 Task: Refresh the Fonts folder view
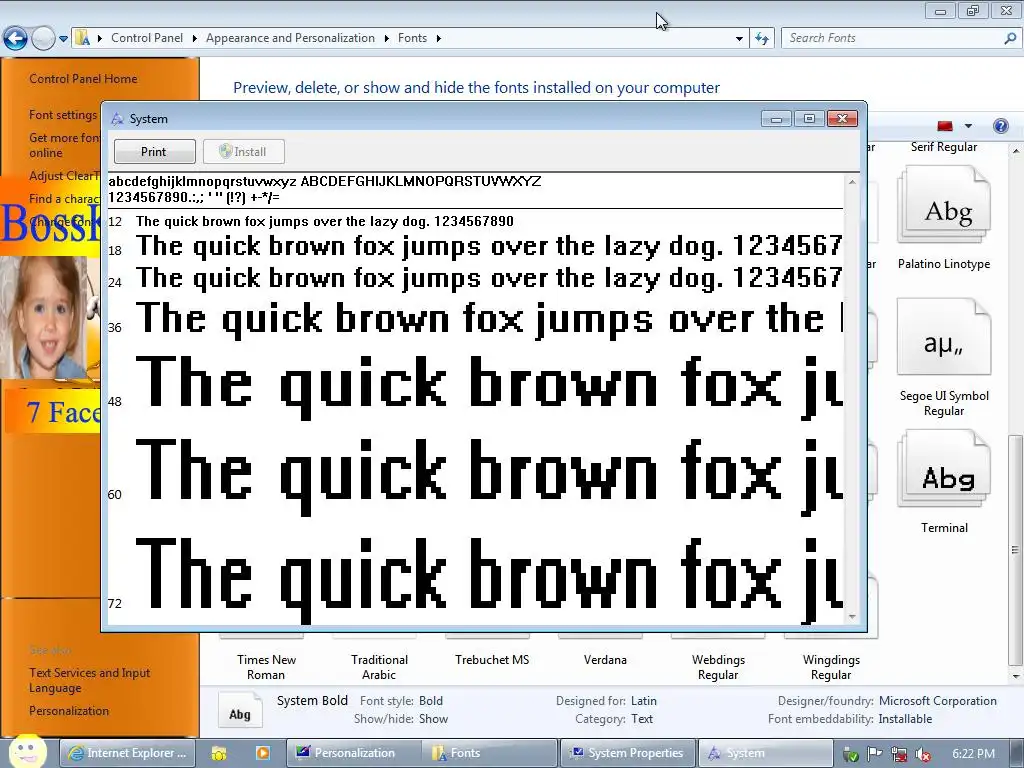tap(761, 39)
